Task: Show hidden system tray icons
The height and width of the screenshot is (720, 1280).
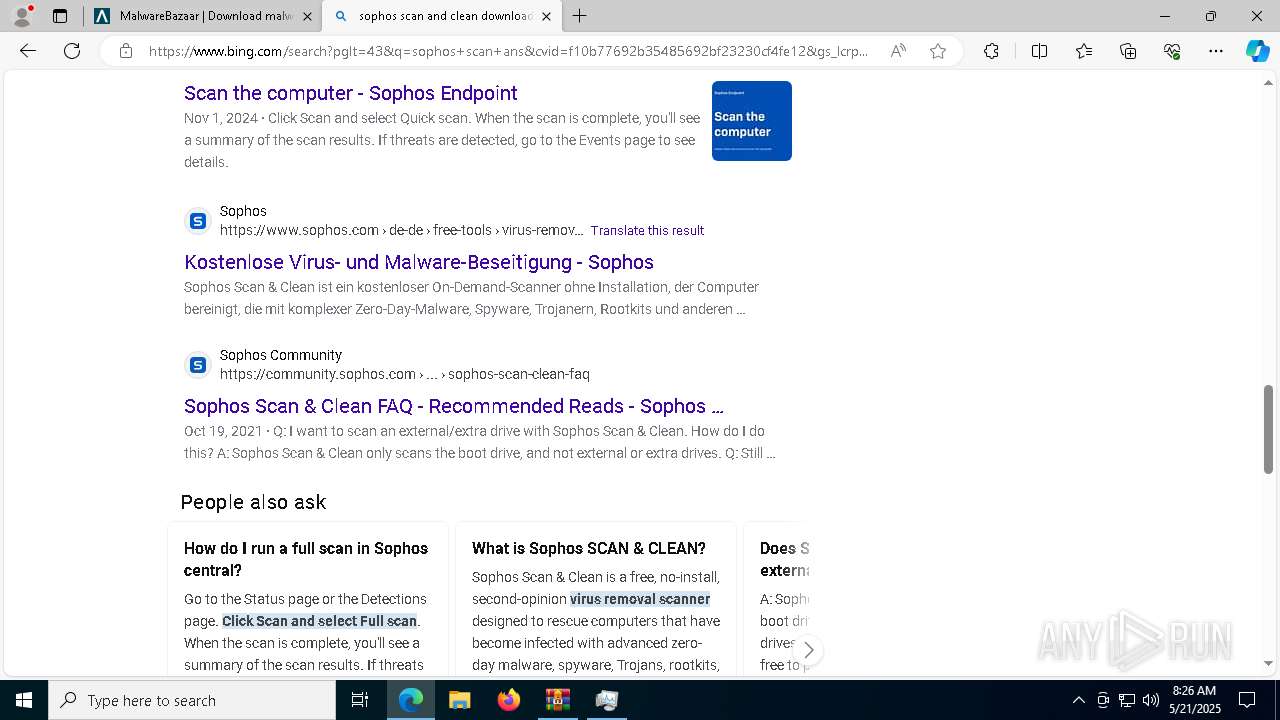Action: click(1078, 700)
